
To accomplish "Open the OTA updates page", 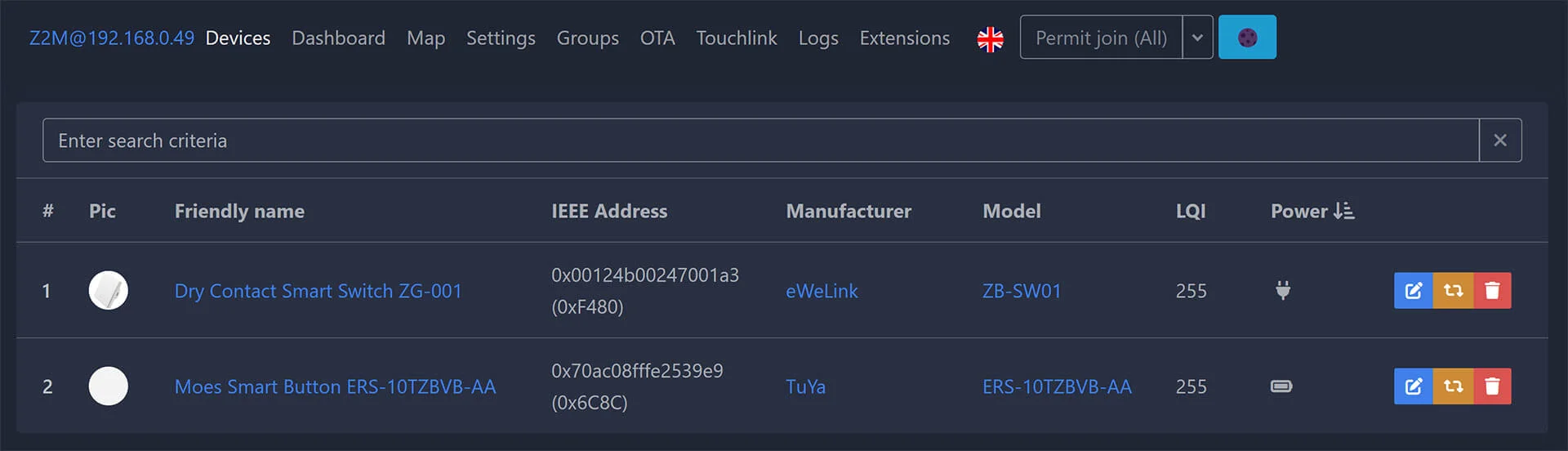I will click(x=657, y=38).
